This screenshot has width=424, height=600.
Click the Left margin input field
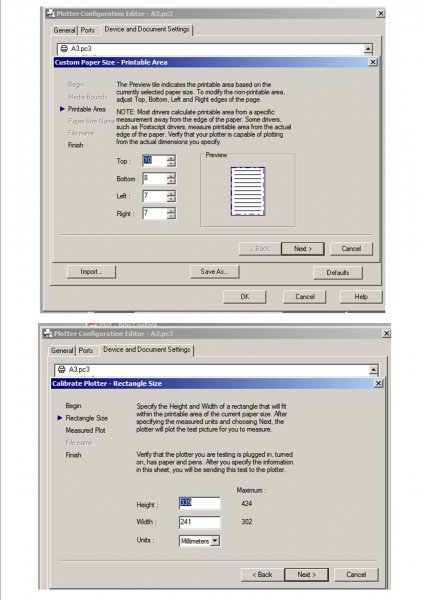[155, 196]
